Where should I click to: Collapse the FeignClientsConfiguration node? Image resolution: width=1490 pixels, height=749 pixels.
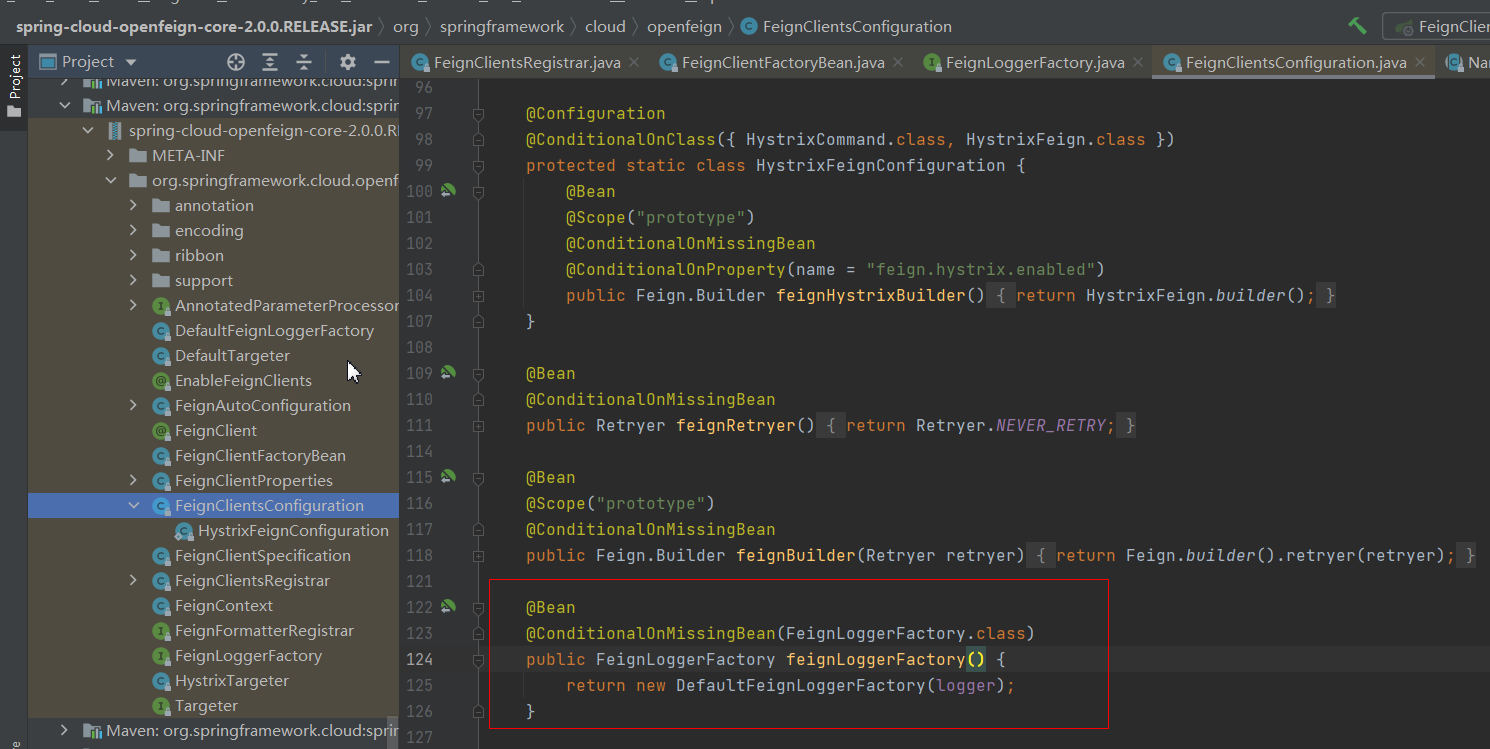pyautogui.click(x=134, y=506)
